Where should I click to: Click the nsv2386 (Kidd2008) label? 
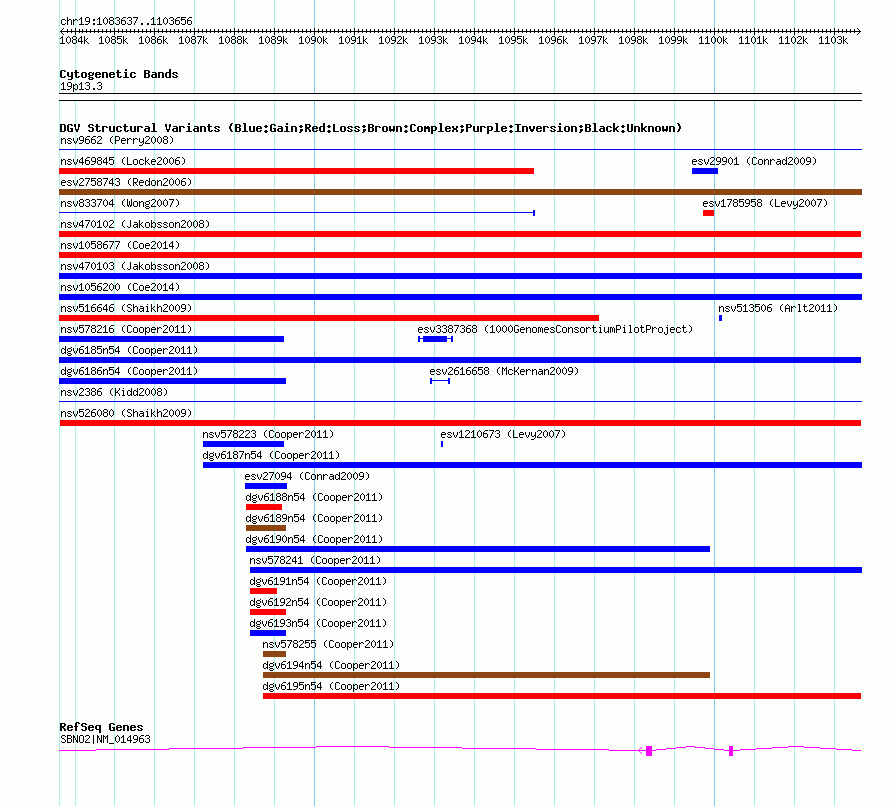114,392
